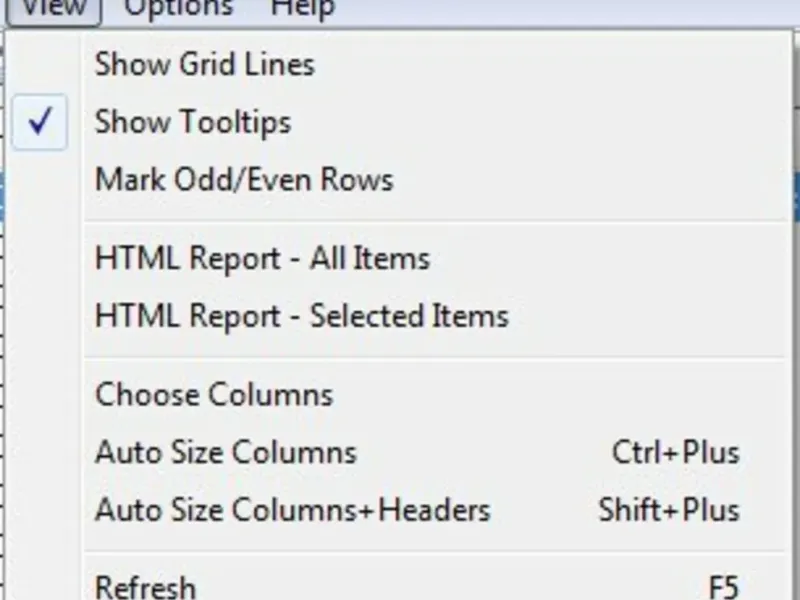The width and height of the screenshot is (800, 600).
Task: Refresh the list from the View menu
Action: (145, 586)
